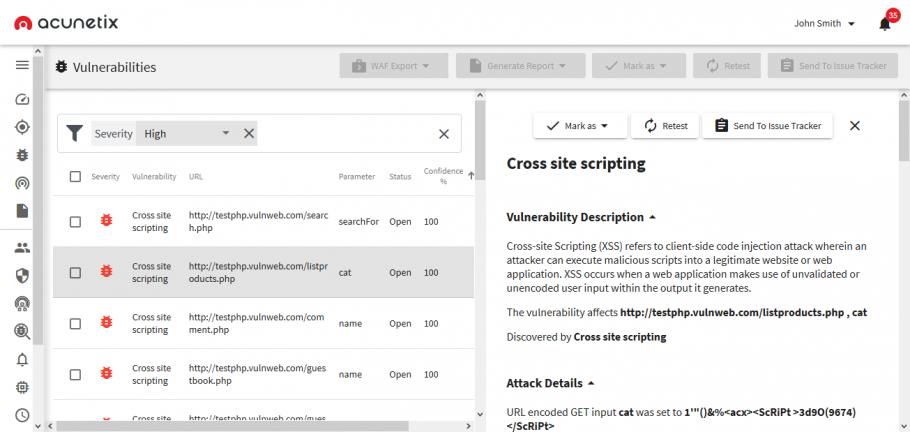
Task: Click red bug severity icon for listproducts.php
Action: (106, 271)
